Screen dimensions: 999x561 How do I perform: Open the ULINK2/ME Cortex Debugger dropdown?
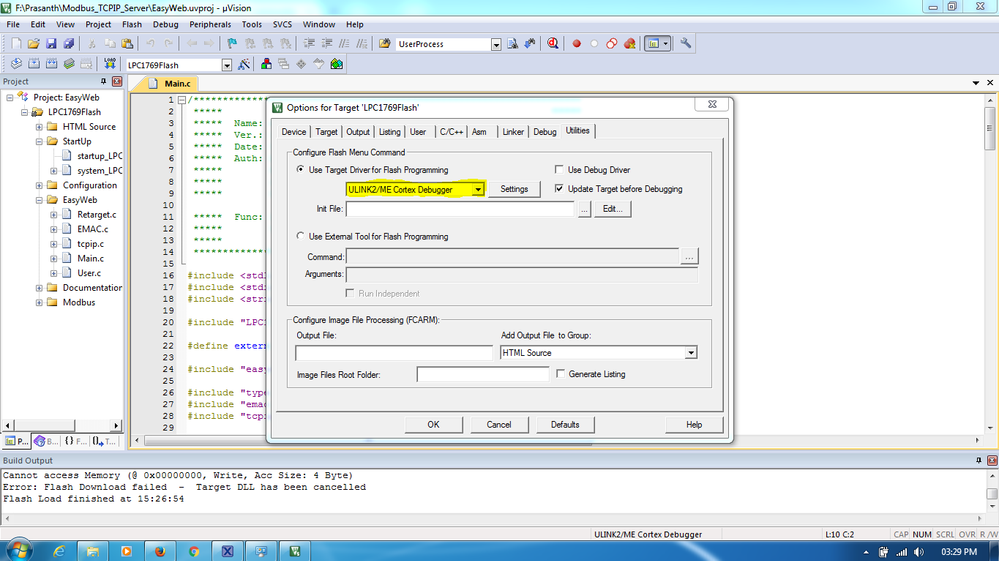click(x=478, y=190)
